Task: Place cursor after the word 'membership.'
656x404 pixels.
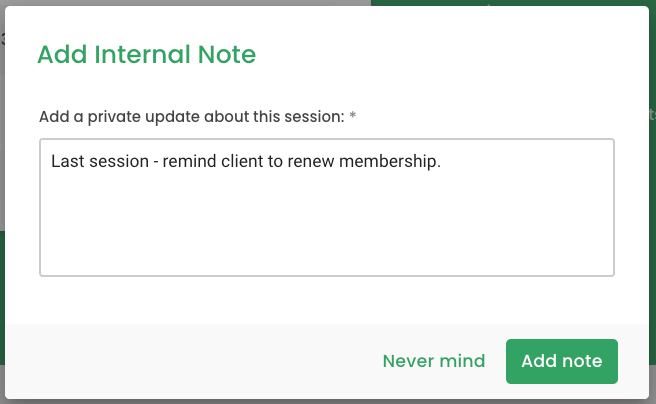Action: click(x=442, y=161)
